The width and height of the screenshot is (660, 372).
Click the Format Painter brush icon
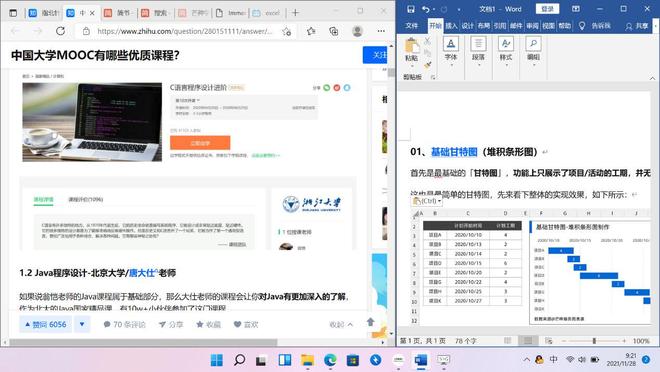(x=428, y=65)
